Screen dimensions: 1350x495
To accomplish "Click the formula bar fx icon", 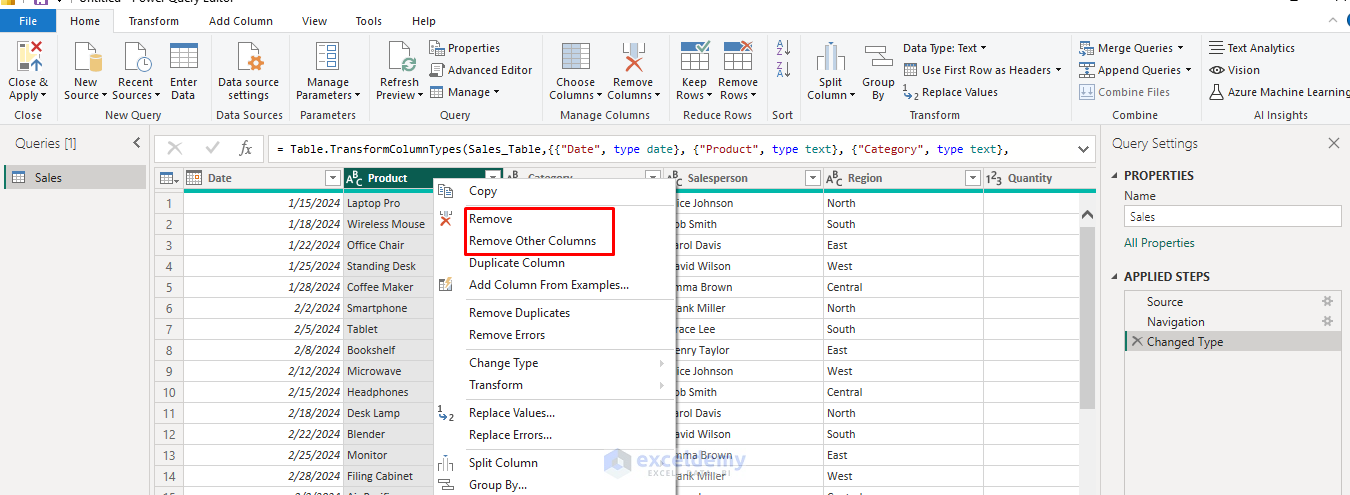I will click(x=246, y=149).
